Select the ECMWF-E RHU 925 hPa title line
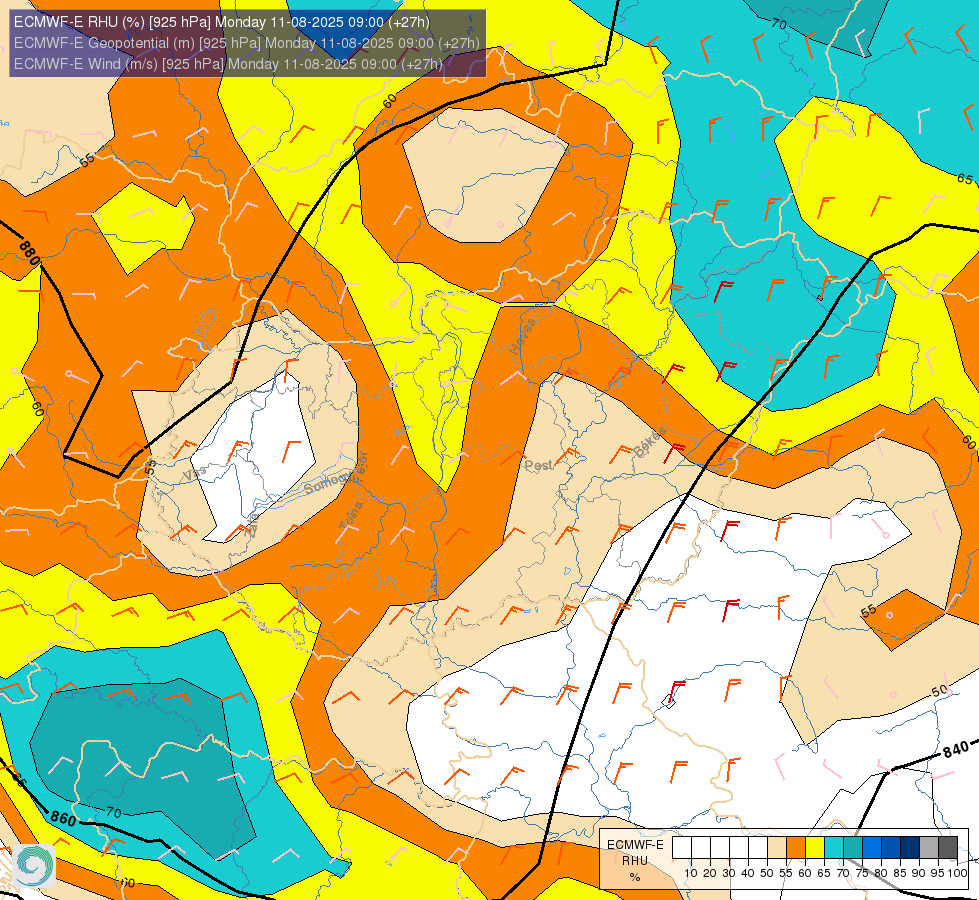Screen dimensions: 979x900 point(222,22)
